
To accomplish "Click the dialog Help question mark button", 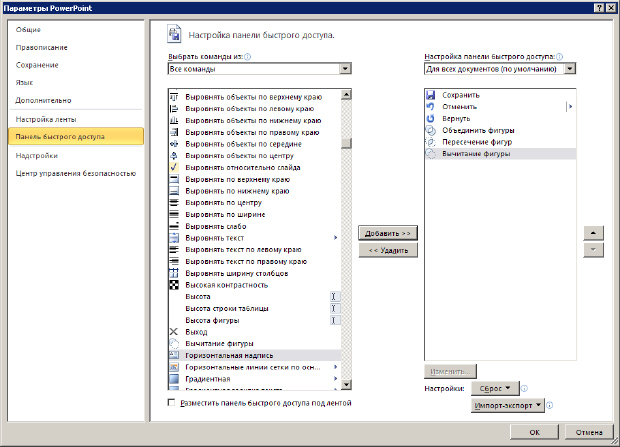I will pyautogui.click(x=599, y=8).
